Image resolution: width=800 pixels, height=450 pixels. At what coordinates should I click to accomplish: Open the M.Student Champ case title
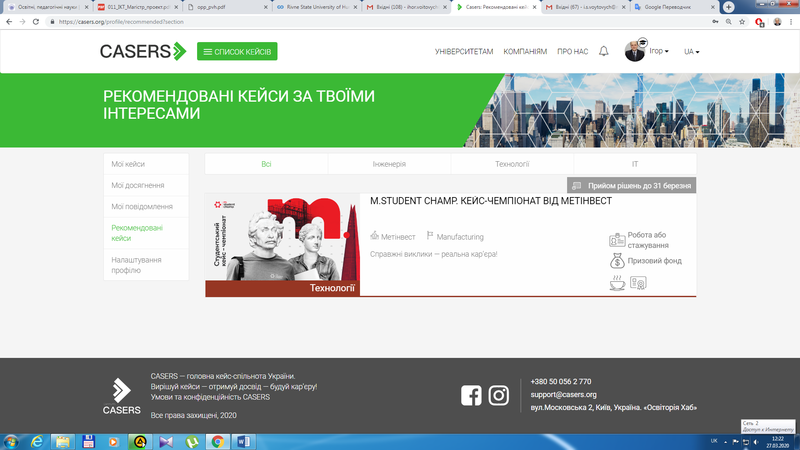tap(491, 201)
